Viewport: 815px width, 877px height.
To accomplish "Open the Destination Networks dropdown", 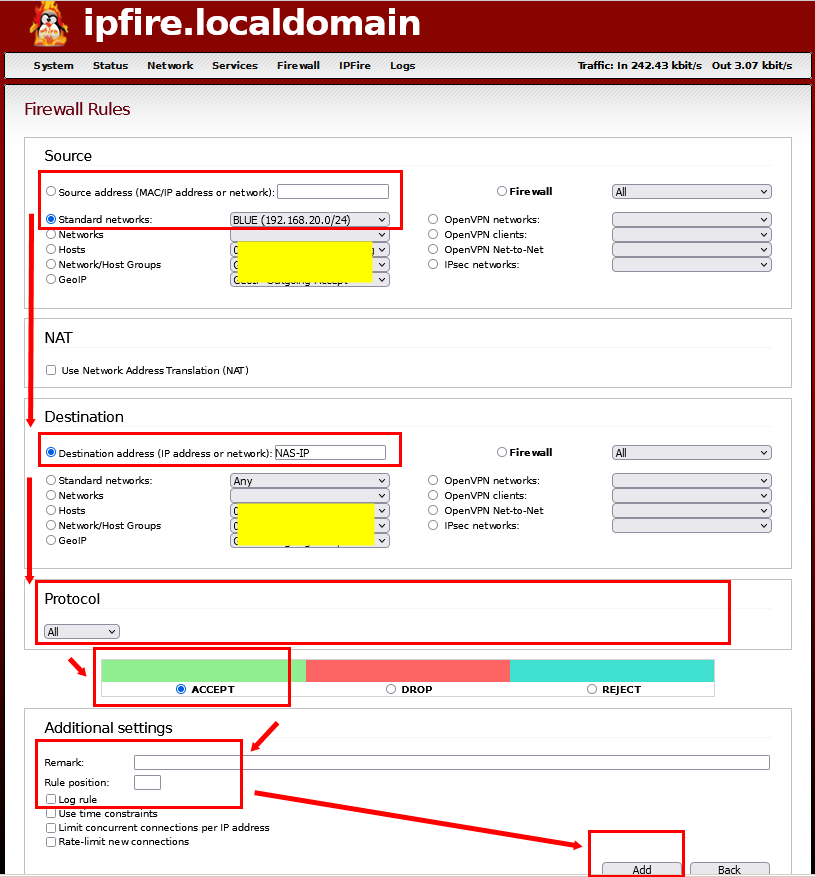I will click(309, 496).
